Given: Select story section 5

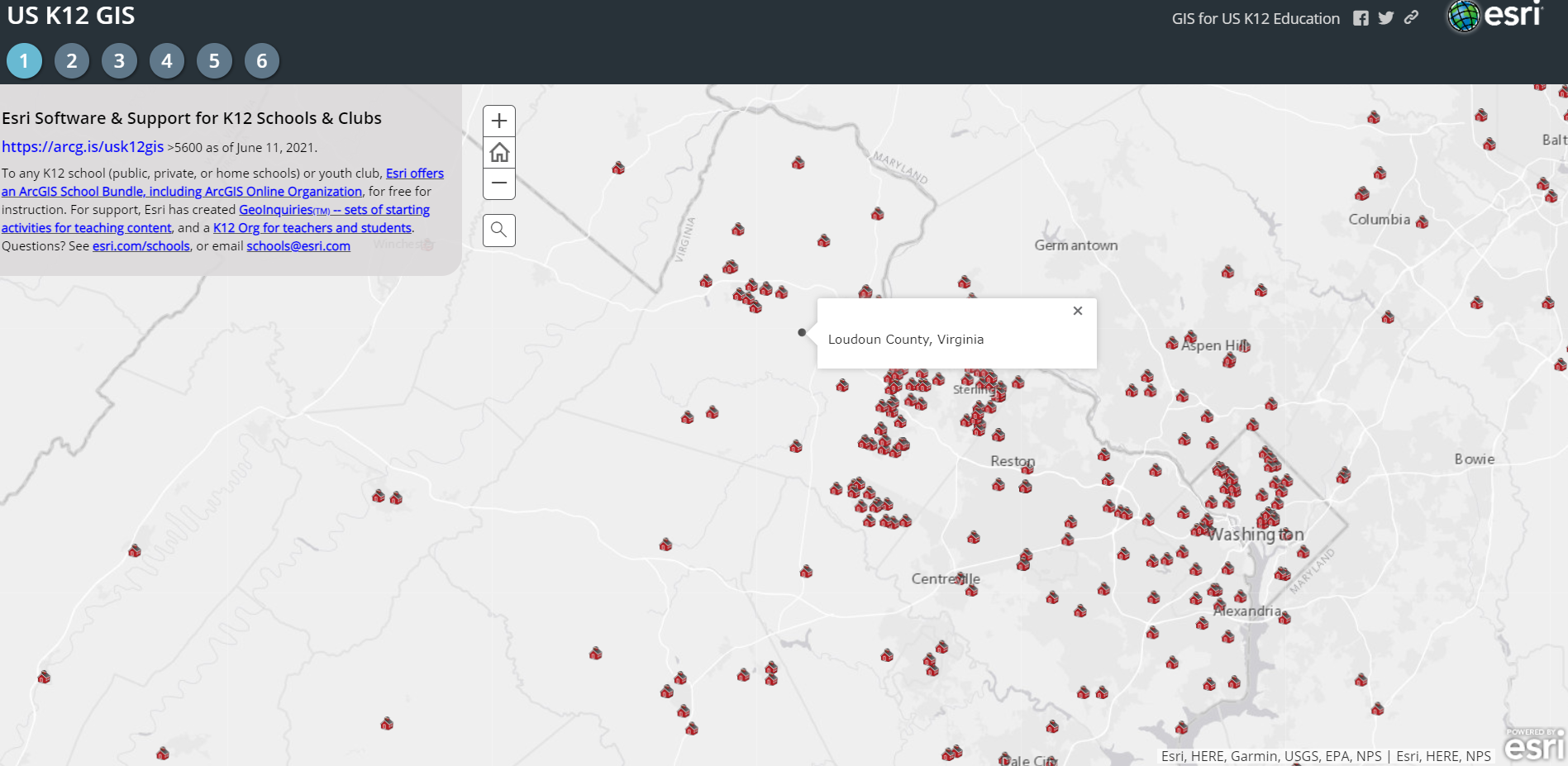Looking at the screenshot, I should point(214,60).
